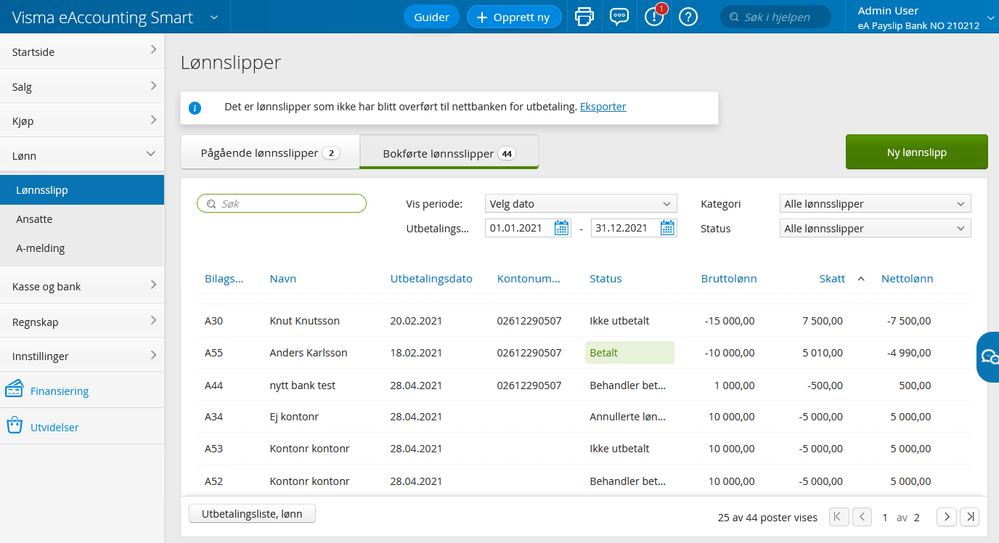The height and width of the screenshot is (543, 999).
Task: Click the Betalt status cell
Action: click(629, 352)
